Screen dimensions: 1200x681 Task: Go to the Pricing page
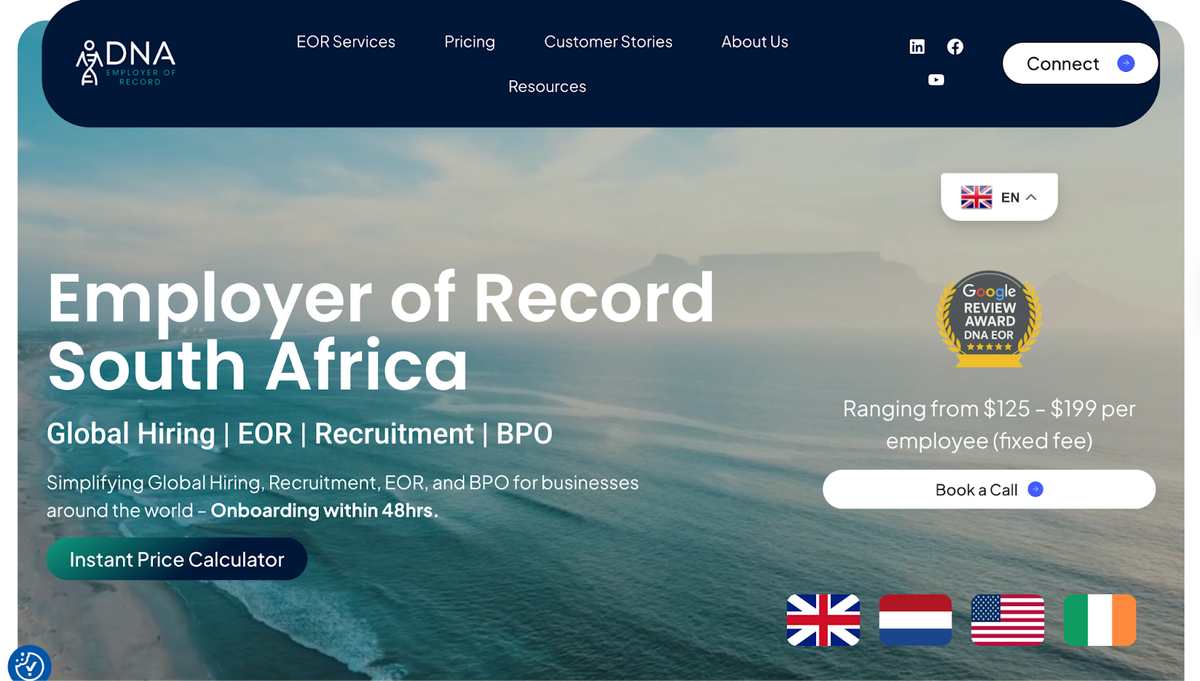click(x=469, y=42)
